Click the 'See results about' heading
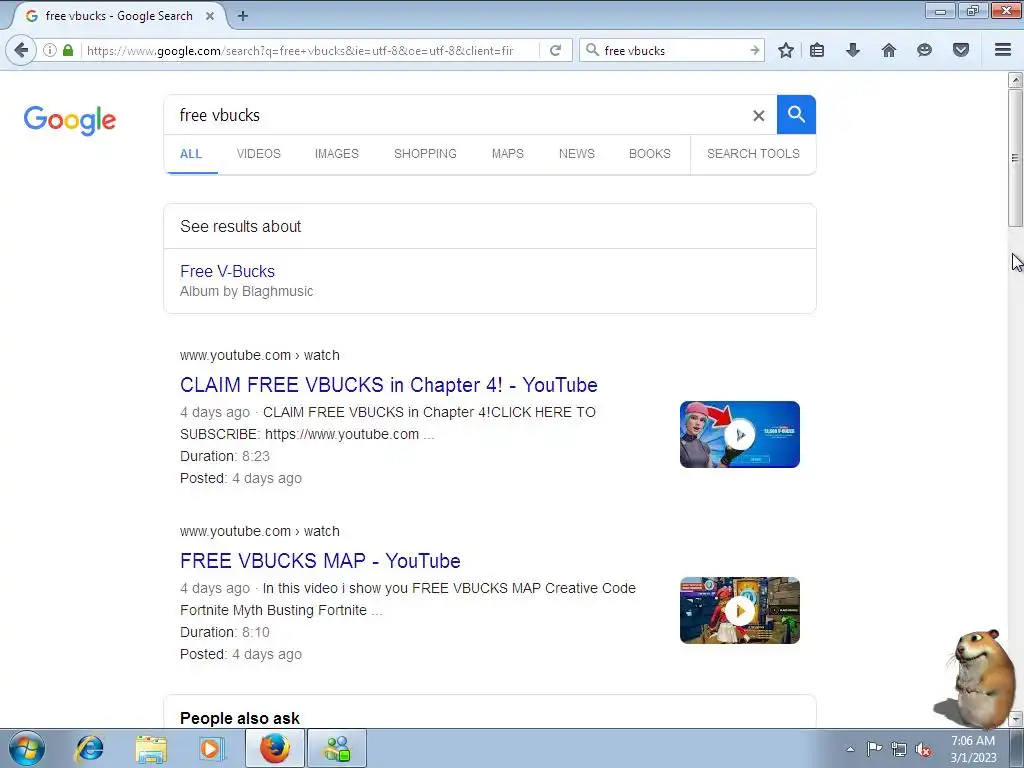The image size is (1024, 768). click(x=240, y=227)
